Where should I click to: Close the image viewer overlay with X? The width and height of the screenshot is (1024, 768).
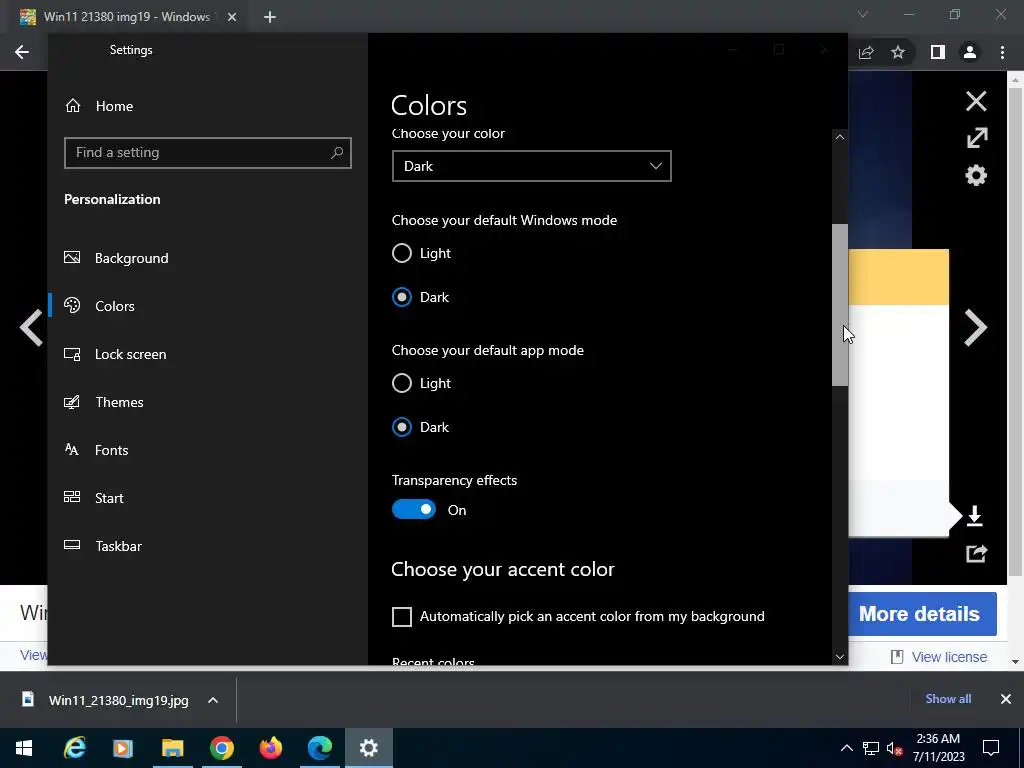point(976,101)
